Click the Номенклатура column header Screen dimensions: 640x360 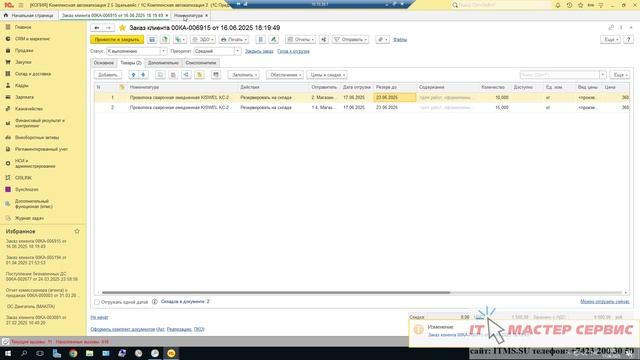click(183, 87)
